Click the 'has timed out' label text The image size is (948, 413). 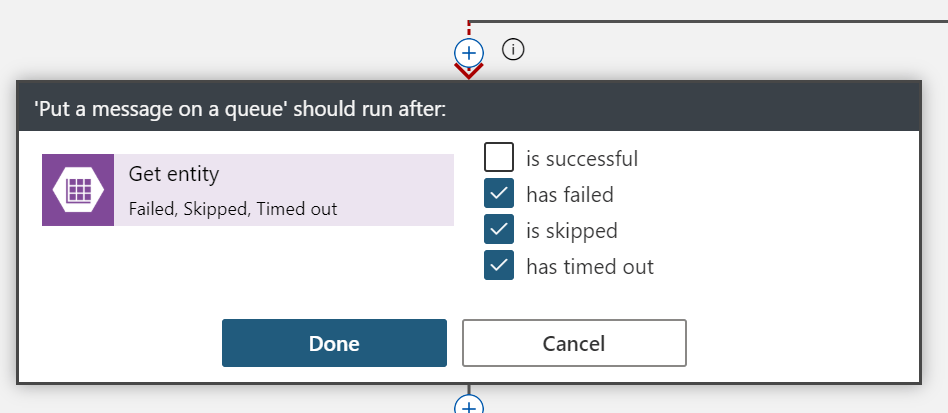[590, 267]
